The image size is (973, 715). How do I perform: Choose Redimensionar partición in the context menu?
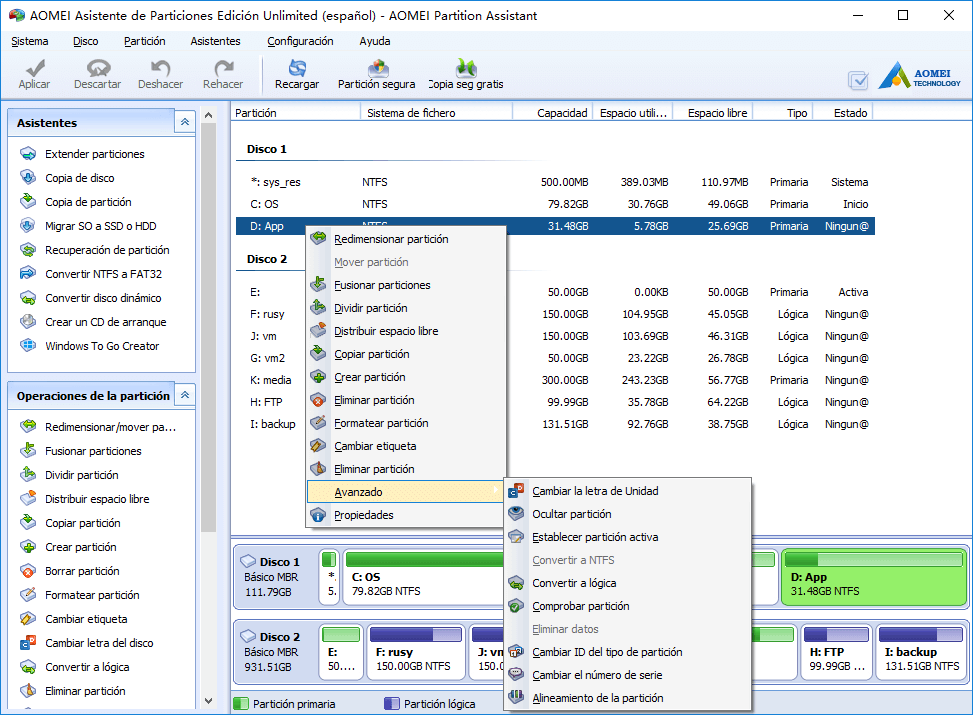[x=406, y=239]
